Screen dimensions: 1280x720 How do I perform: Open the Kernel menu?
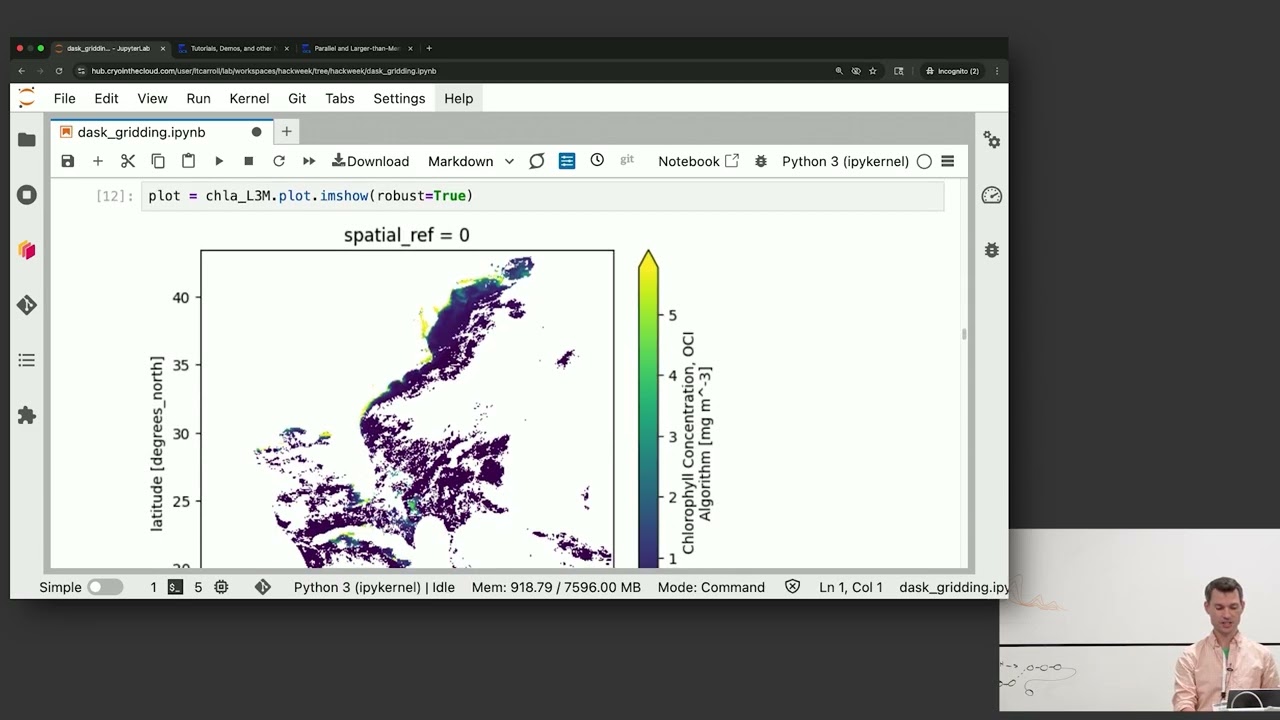tap(249, 98)
